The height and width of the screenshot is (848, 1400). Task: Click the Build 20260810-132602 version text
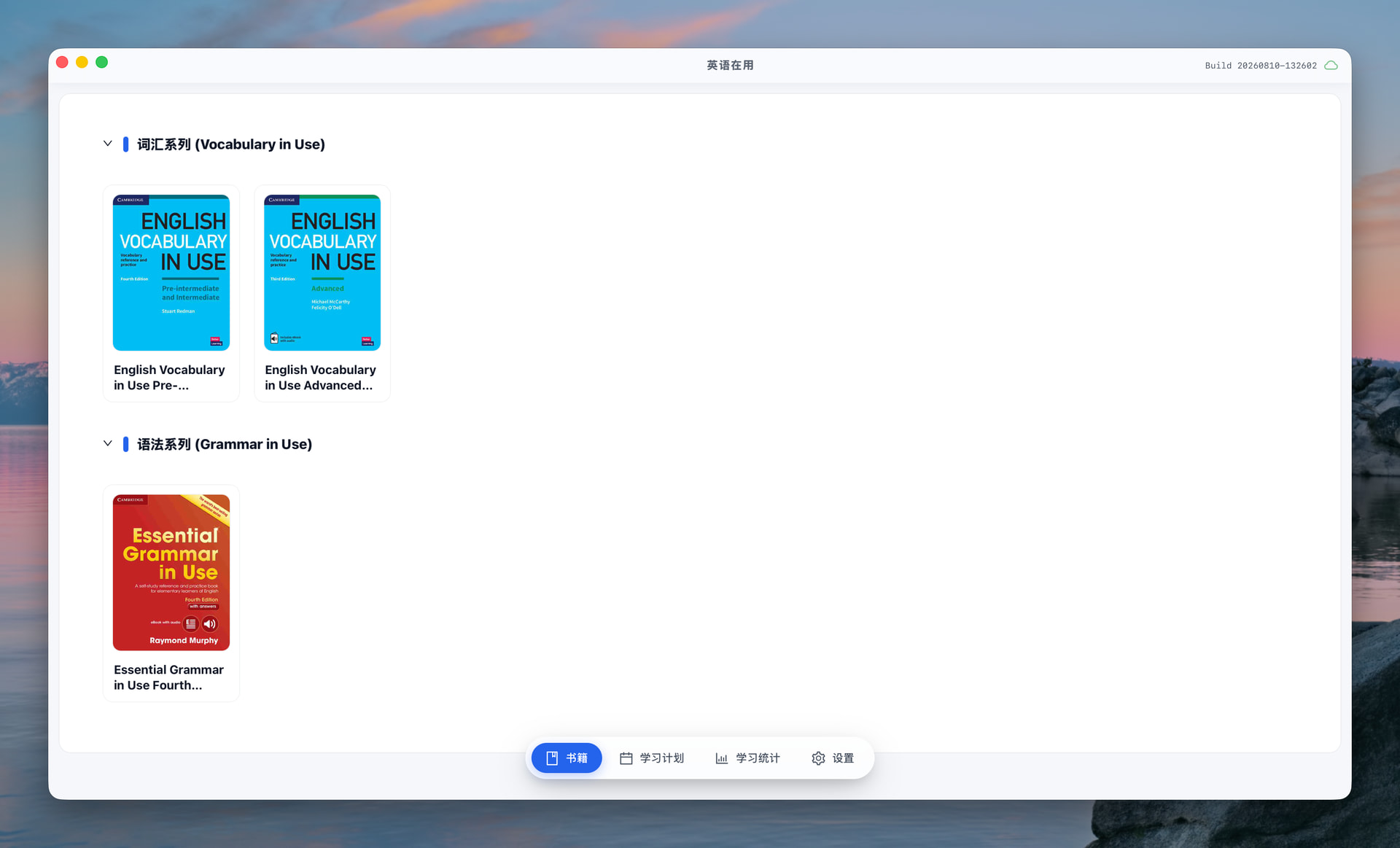click(x=1261, y=66)
